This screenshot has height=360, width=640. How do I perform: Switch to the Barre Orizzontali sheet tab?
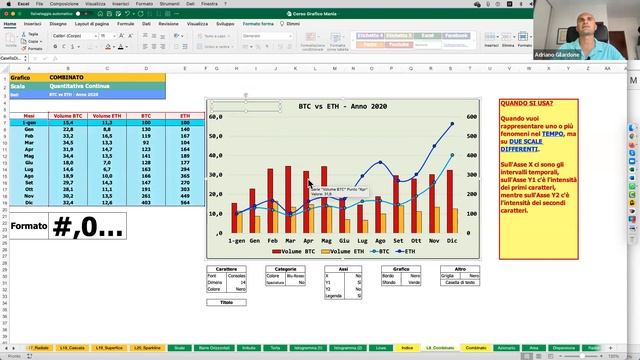214,348
